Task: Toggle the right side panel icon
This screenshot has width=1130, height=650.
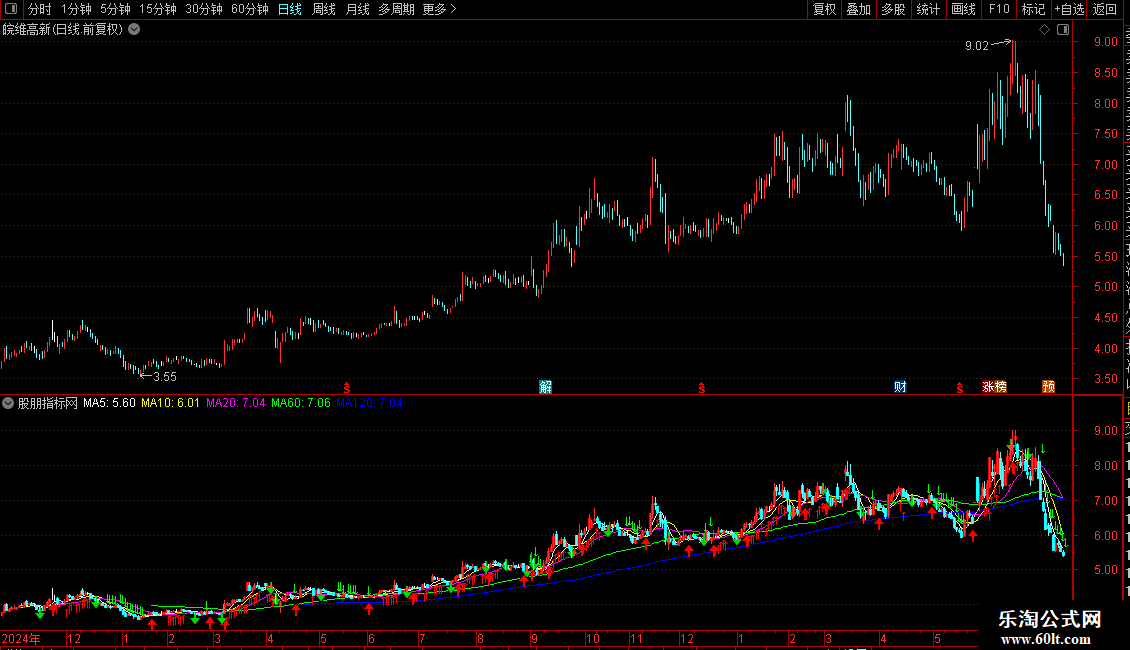Action: (1063, 30)
